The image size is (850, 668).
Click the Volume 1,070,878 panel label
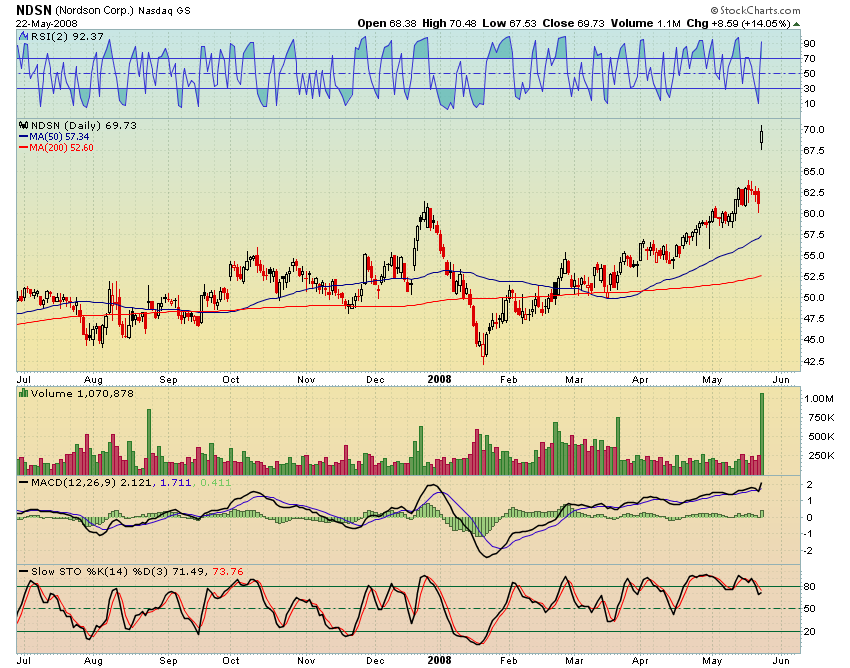[82, 393]
